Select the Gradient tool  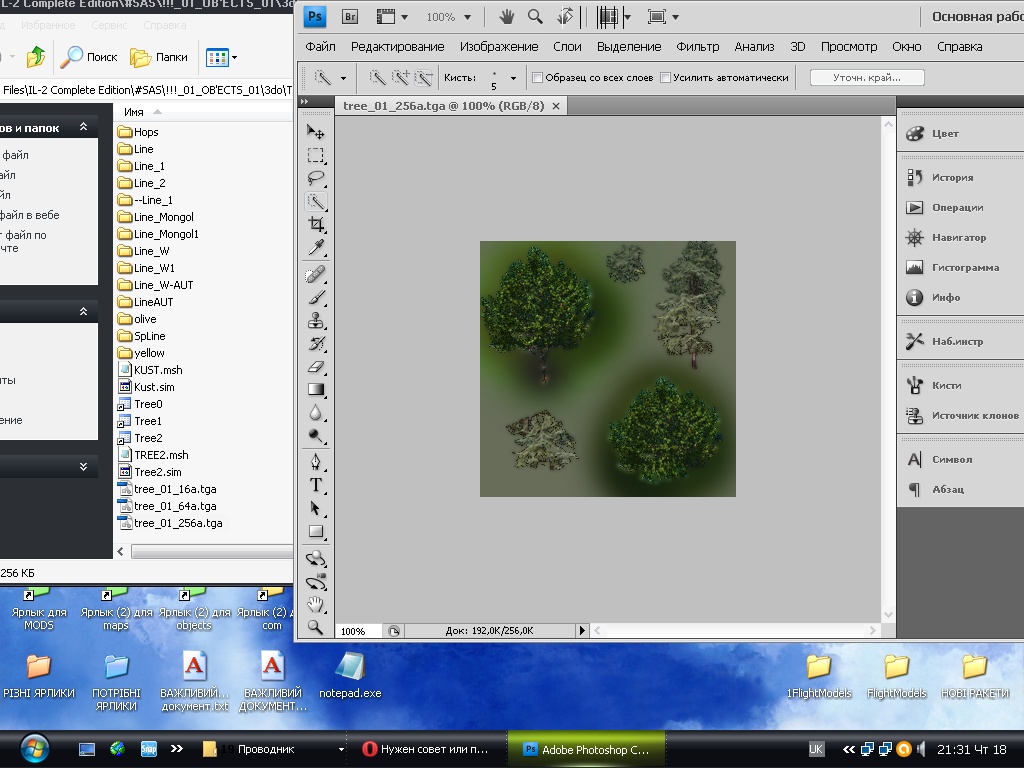316,390
